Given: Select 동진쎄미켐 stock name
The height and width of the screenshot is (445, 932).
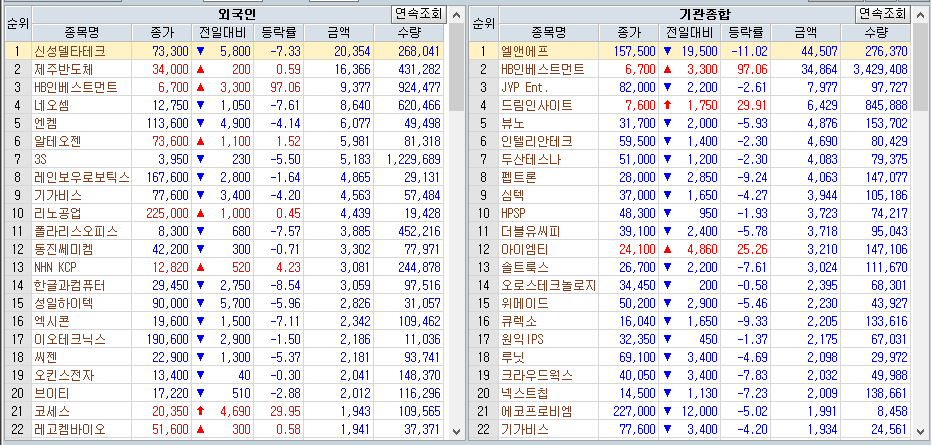Looking at the screenshot, I should click(x=64, y=250).
